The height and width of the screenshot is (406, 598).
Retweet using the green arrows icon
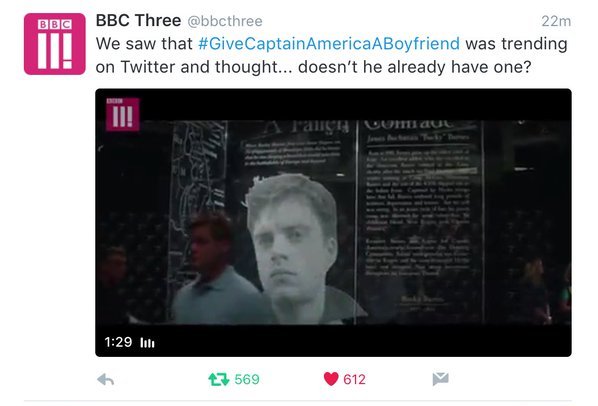[x=219, y=379]
